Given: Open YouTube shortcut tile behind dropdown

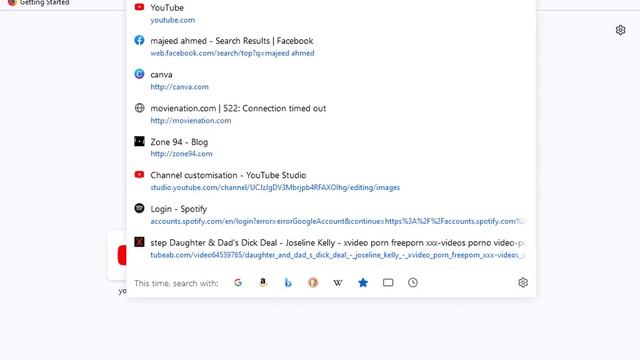Looking at the screenshot, I should click(118, 255).
